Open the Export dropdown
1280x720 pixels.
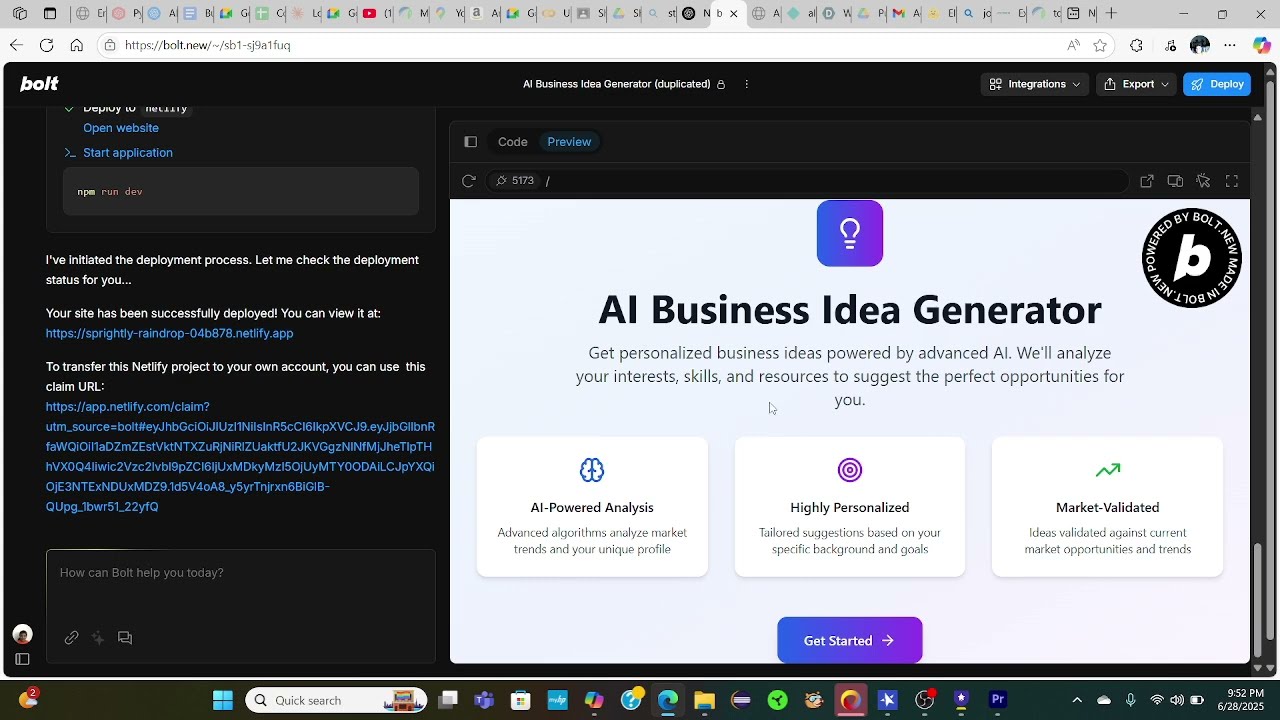pos(1137,84)
